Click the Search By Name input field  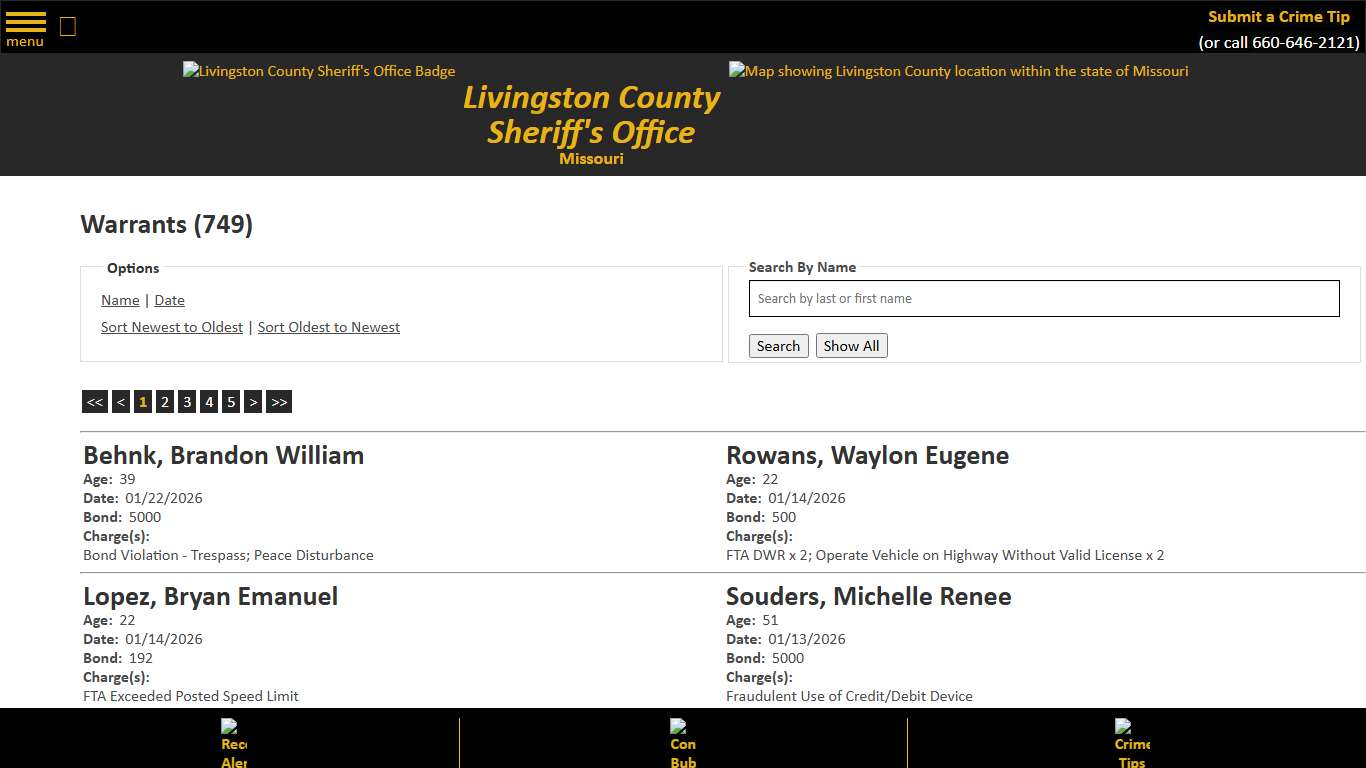pyautogui.click(x=1044, y=298)
